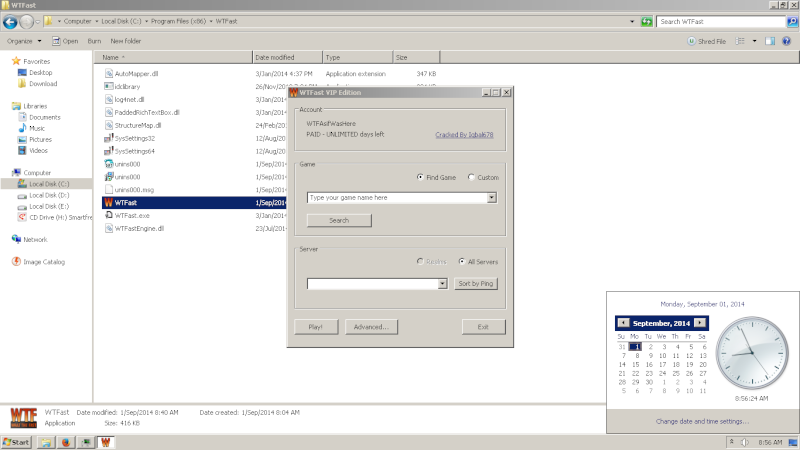Screen dimensions: 800x450
Task: Click the Shred File toolbar item
Action: (707, 41)
